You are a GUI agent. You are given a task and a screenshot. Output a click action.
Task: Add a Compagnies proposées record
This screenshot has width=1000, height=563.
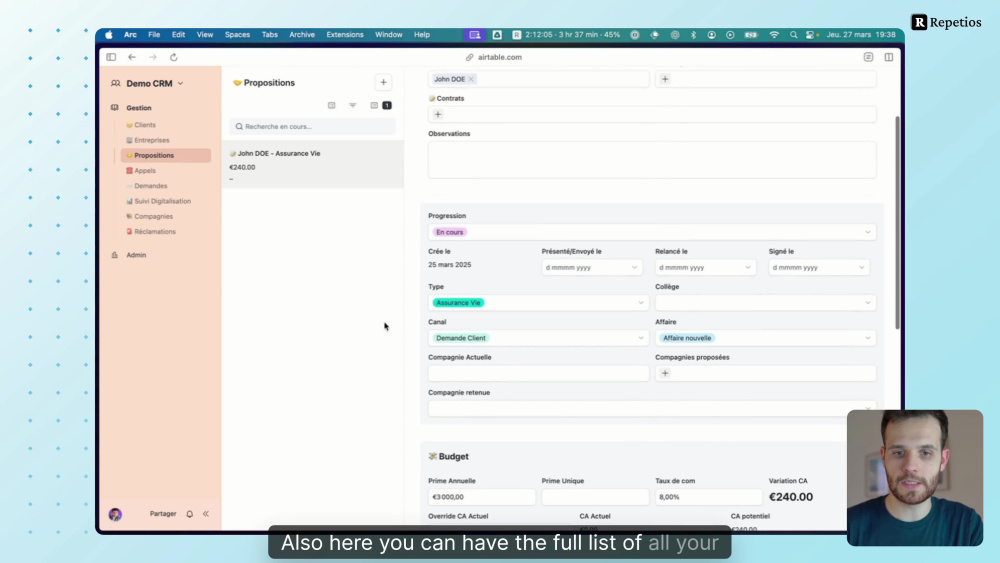click(665, 373)
